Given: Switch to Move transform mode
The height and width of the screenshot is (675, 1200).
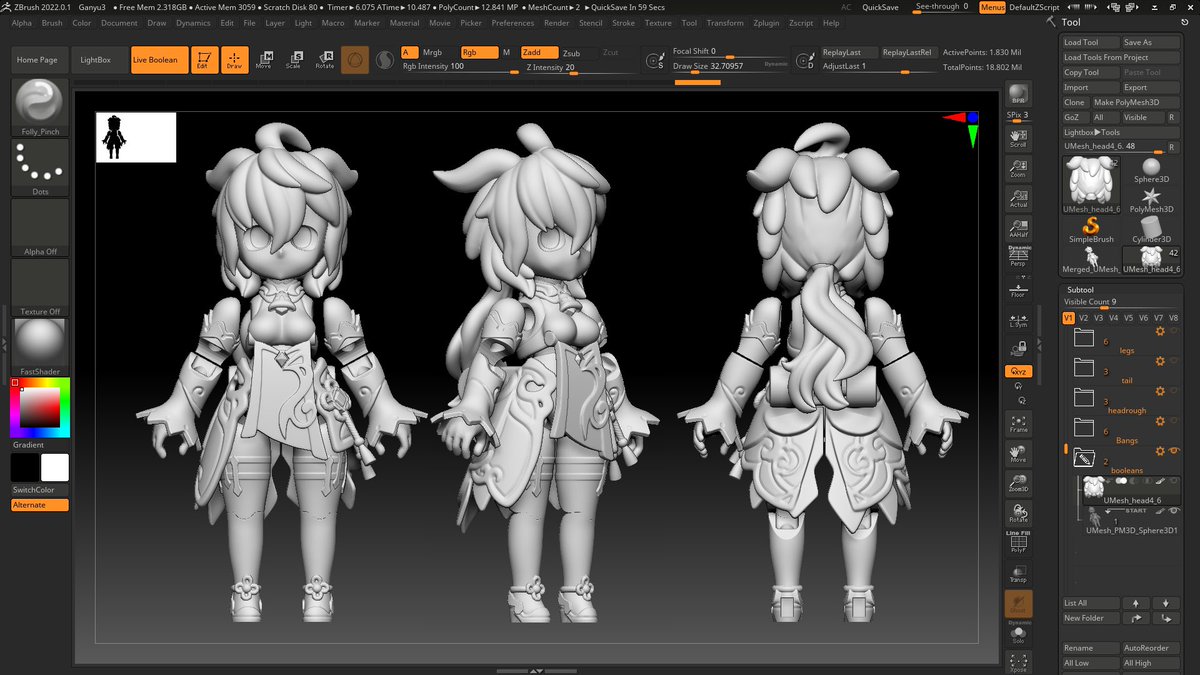Looking at the screenshot, I should pos(264,60).
